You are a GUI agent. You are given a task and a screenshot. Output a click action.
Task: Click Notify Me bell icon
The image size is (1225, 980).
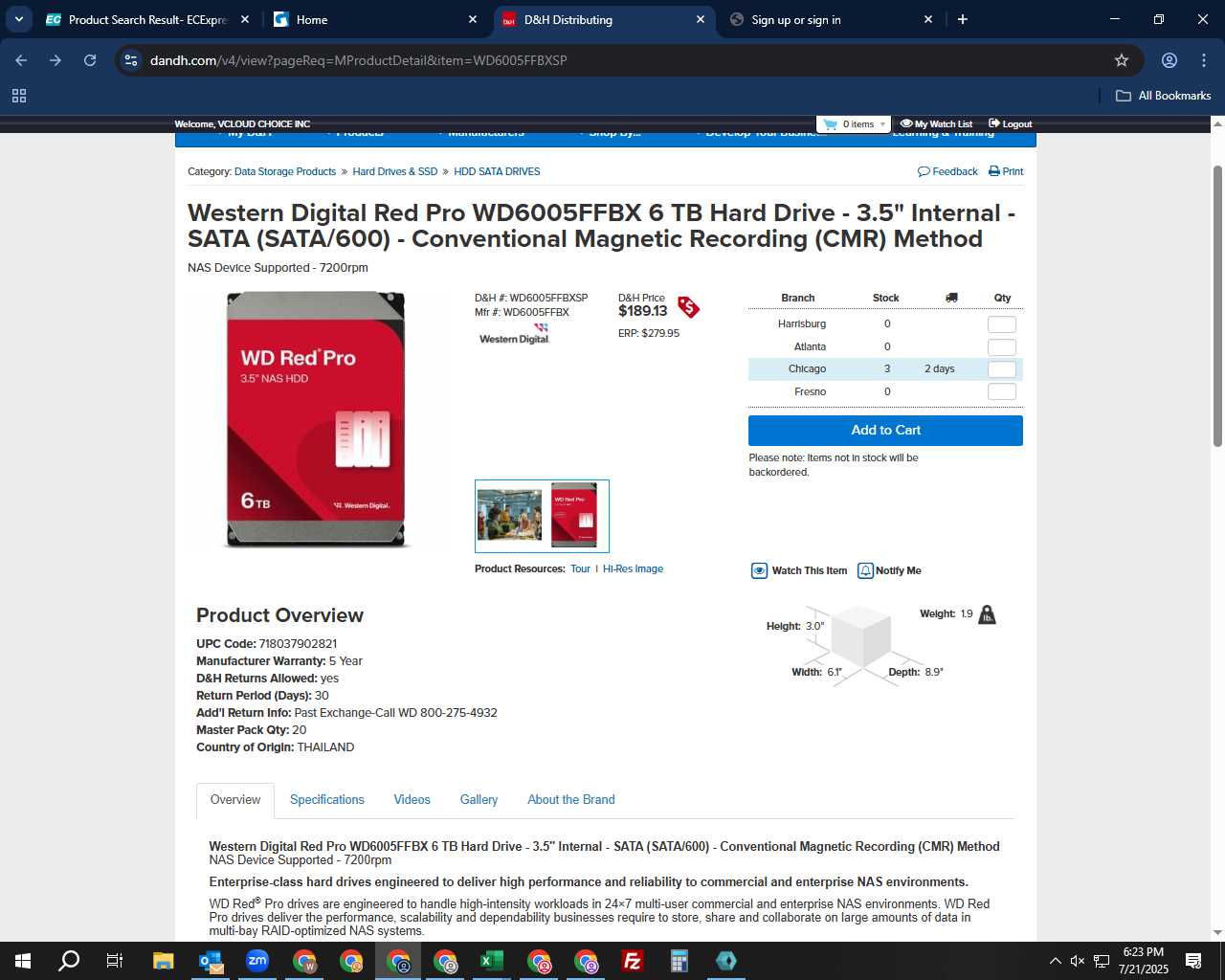pos(865,570)
